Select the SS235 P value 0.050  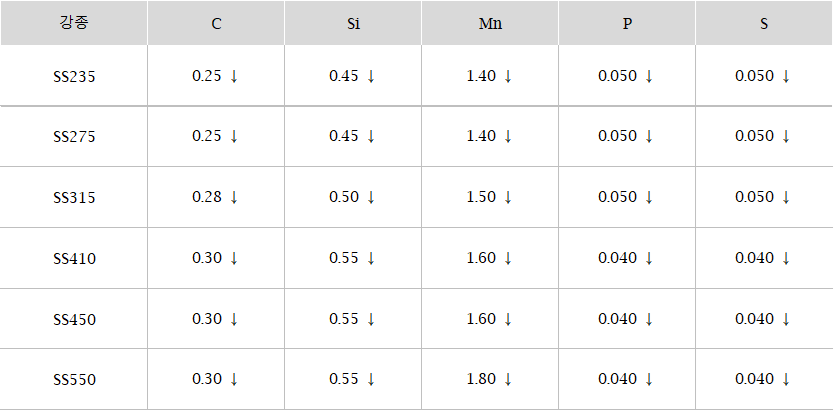[x=617, y=76]
